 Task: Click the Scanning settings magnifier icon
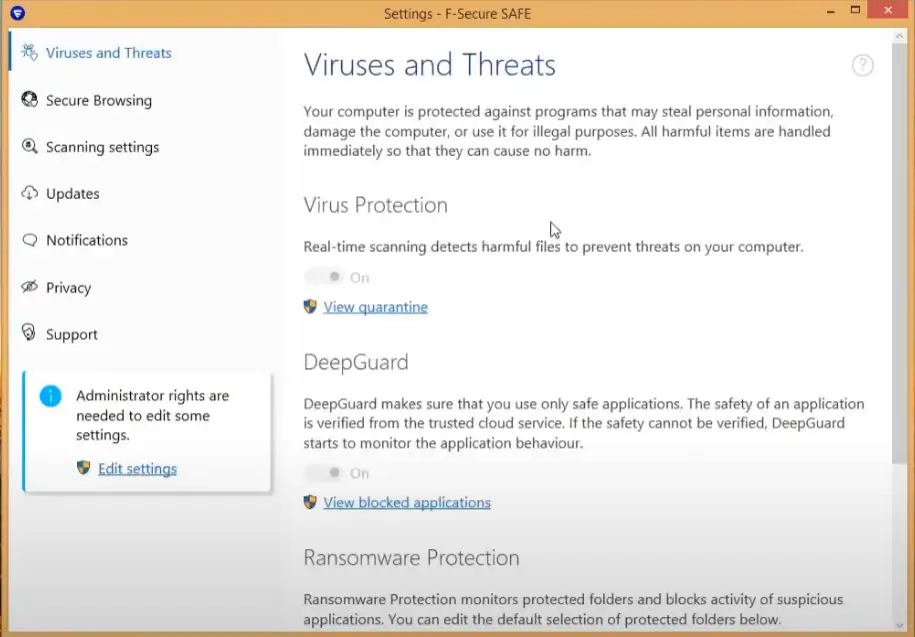tap(29, 147)
